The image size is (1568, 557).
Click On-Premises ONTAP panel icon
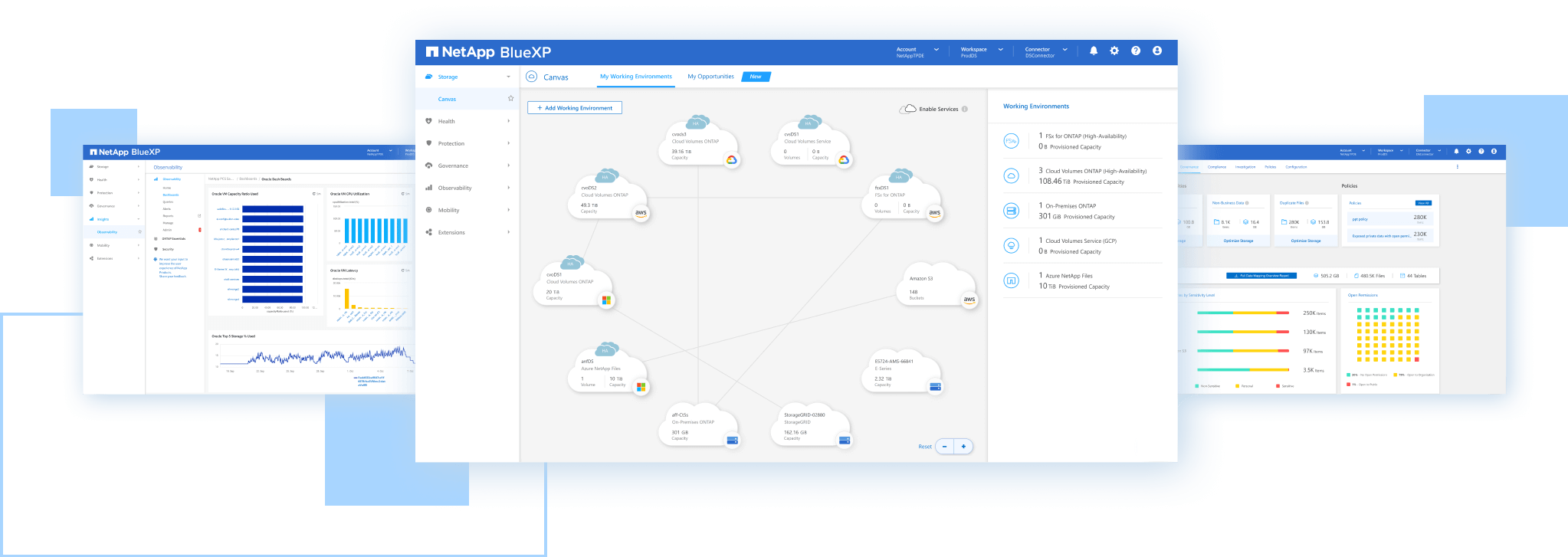1011,211
